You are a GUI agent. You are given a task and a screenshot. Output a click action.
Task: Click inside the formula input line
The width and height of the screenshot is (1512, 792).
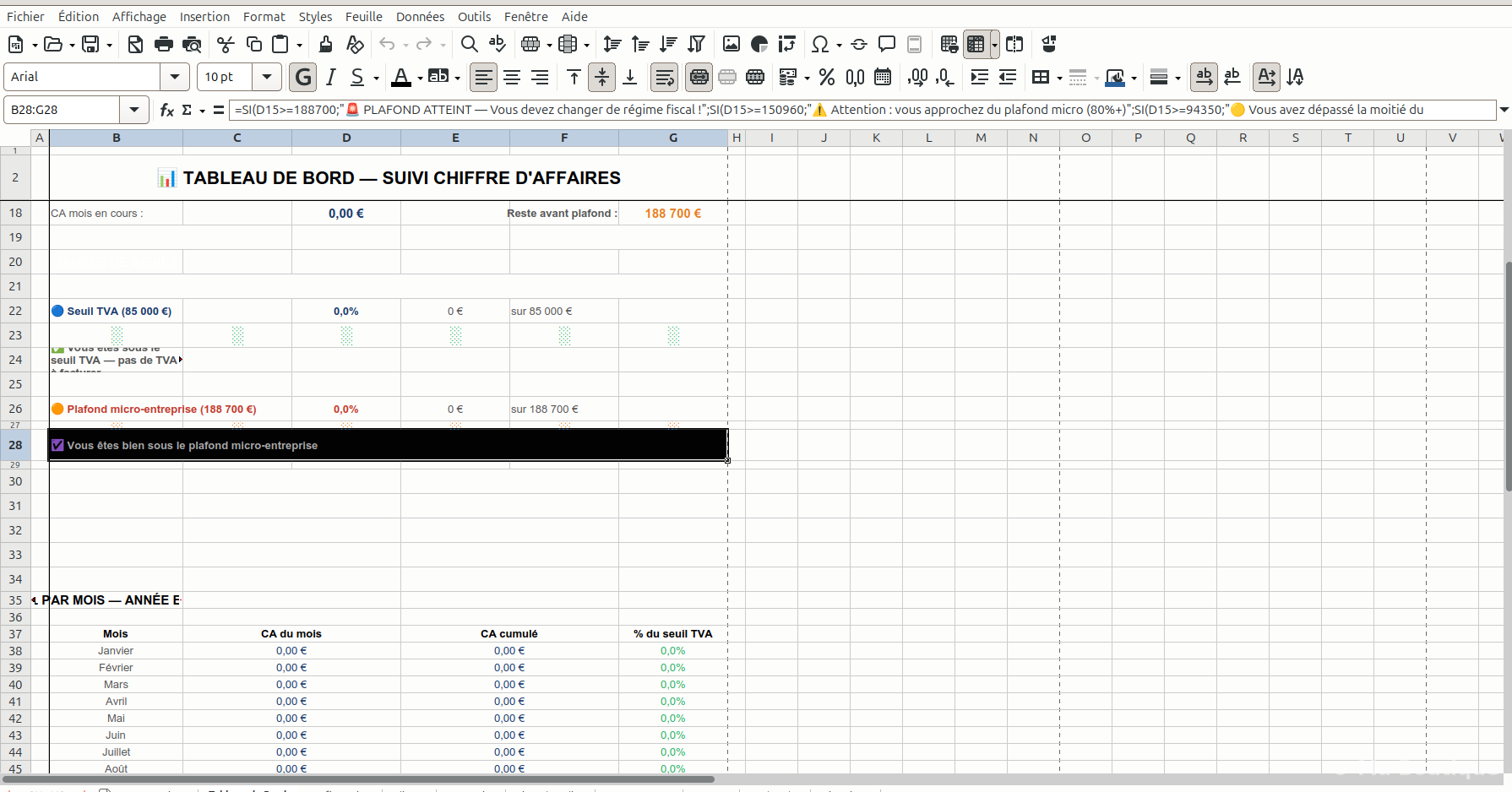(862, 110)
